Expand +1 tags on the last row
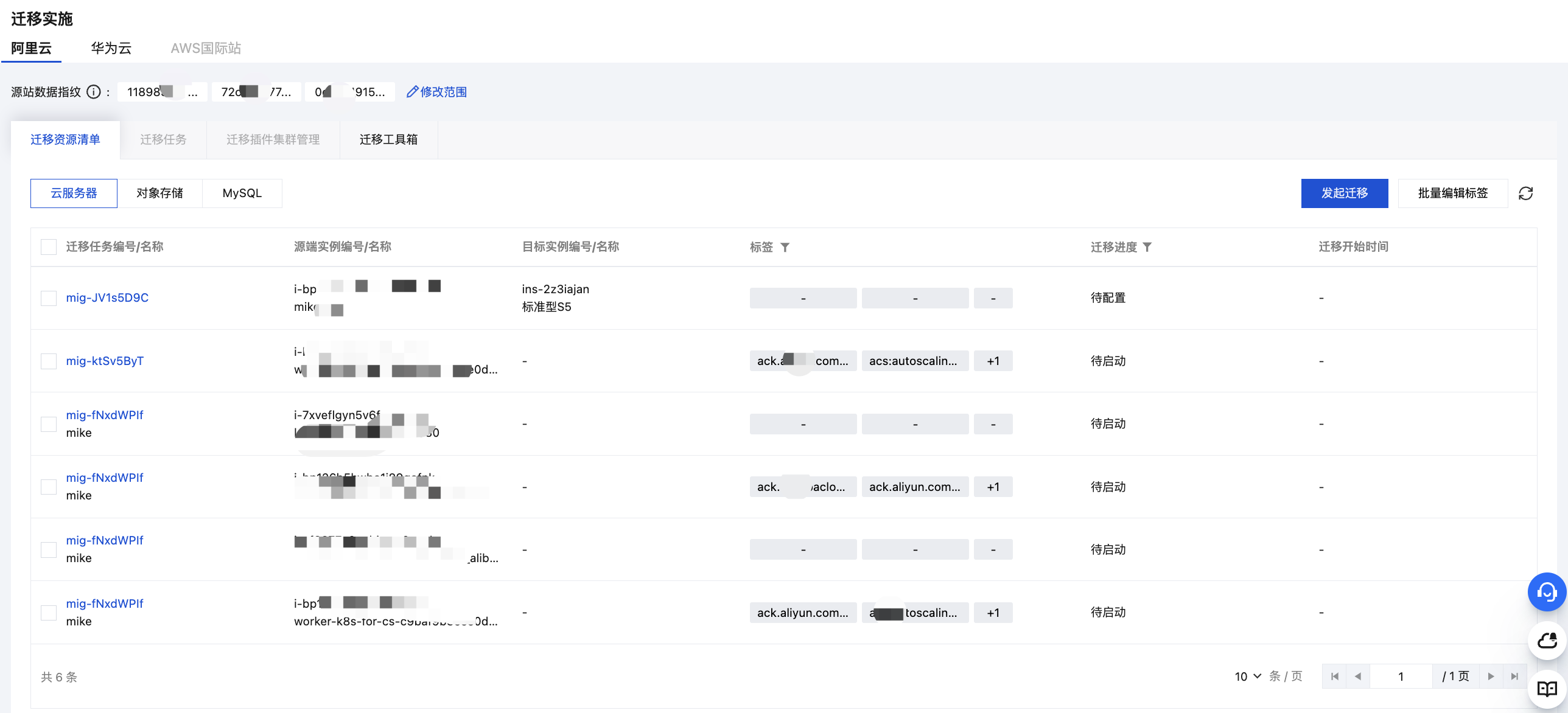 pos(993,613)
